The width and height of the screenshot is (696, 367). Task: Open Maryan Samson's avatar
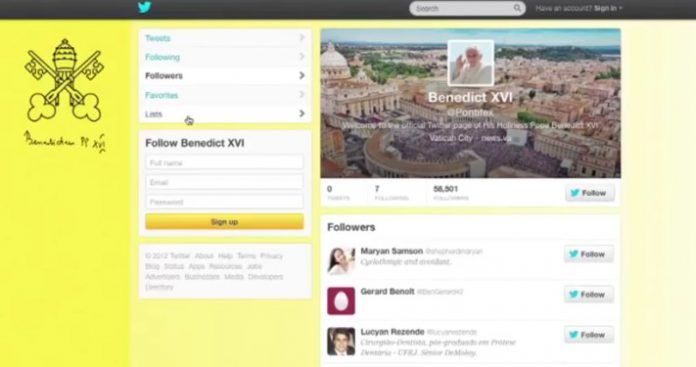(341, 260)
